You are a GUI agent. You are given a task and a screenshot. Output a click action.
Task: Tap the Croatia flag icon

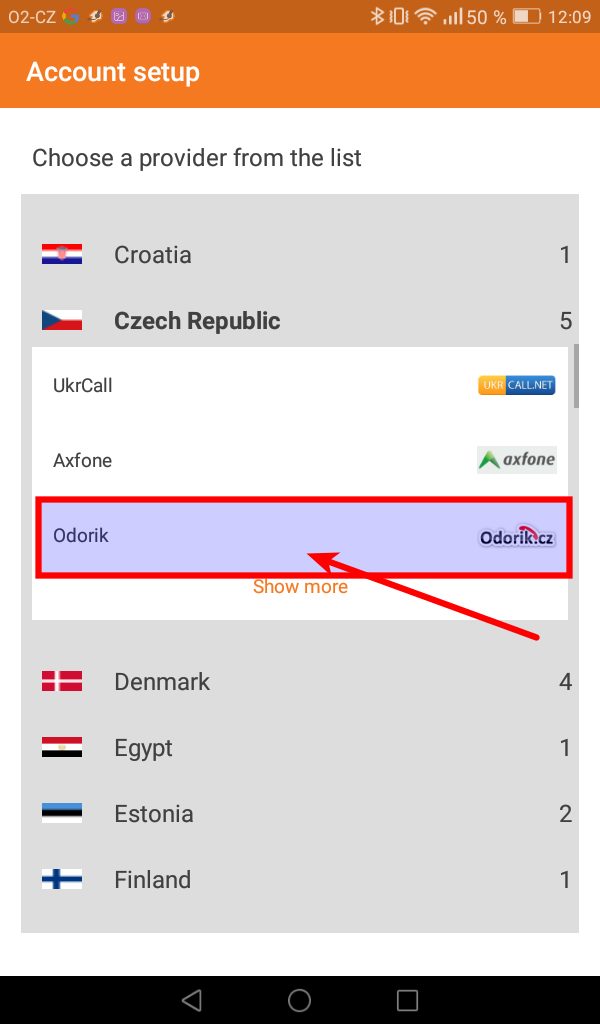tap(62, 255)
